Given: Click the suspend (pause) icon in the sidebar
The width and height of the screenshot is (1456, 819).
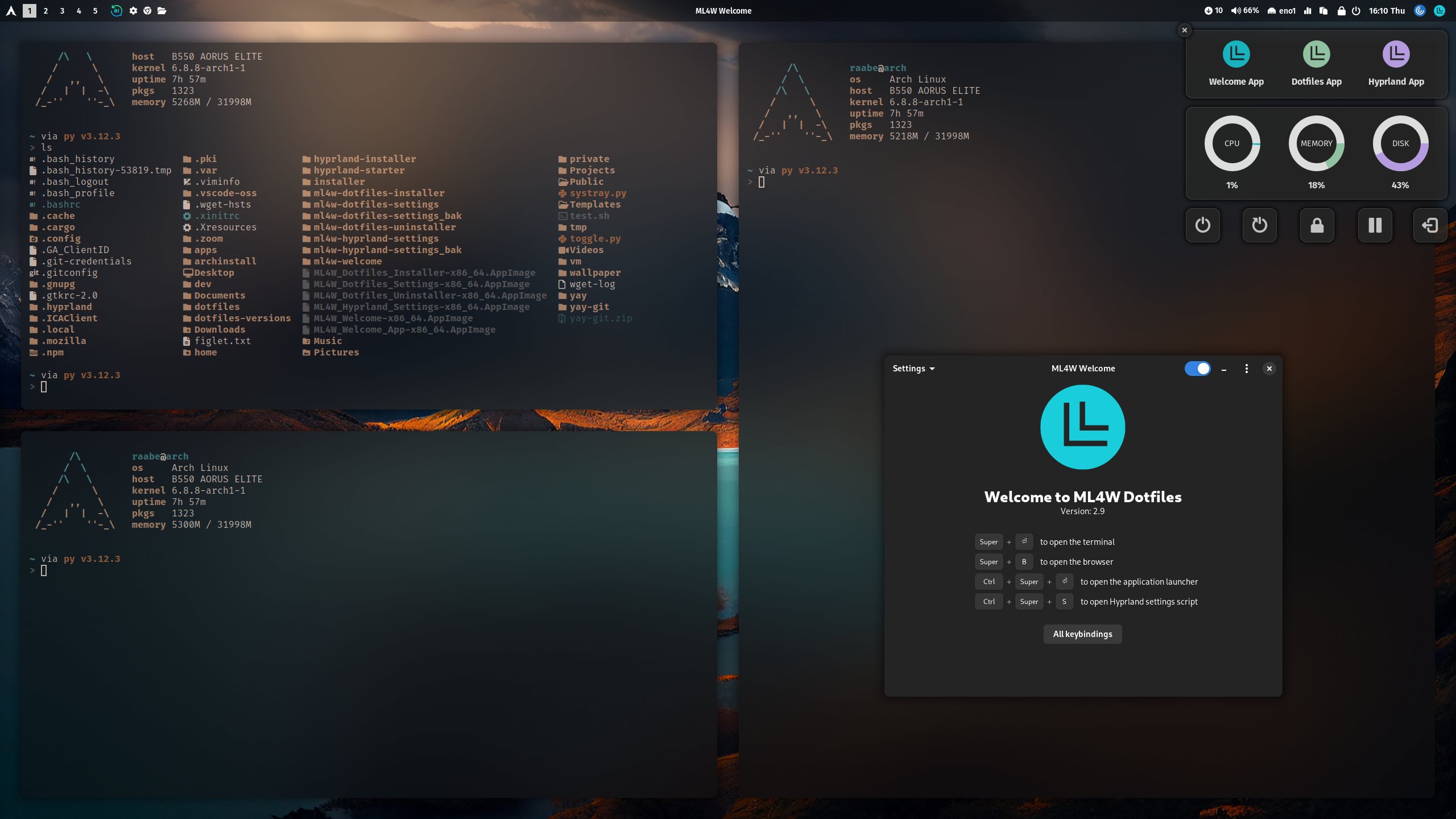Looking at the screenshot, I should (1375, 225).
